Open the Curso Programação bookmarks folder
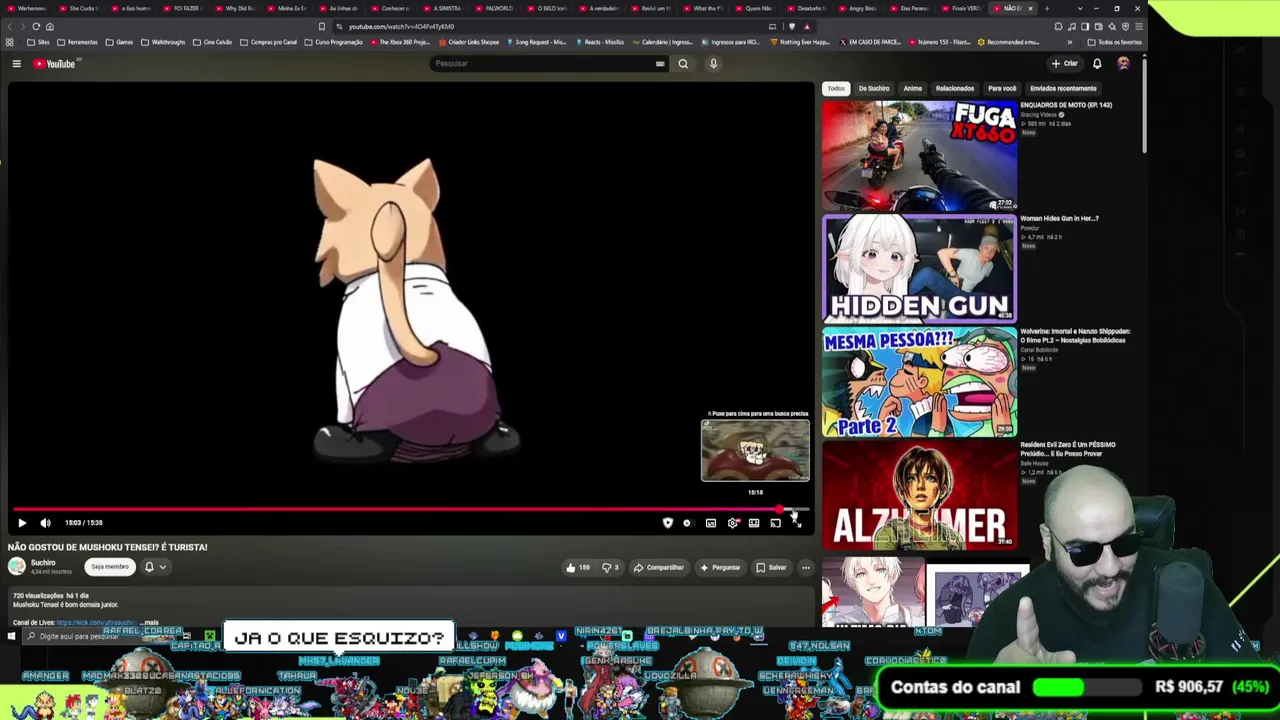The image size is (1280, 720). (x=334, y=42)
